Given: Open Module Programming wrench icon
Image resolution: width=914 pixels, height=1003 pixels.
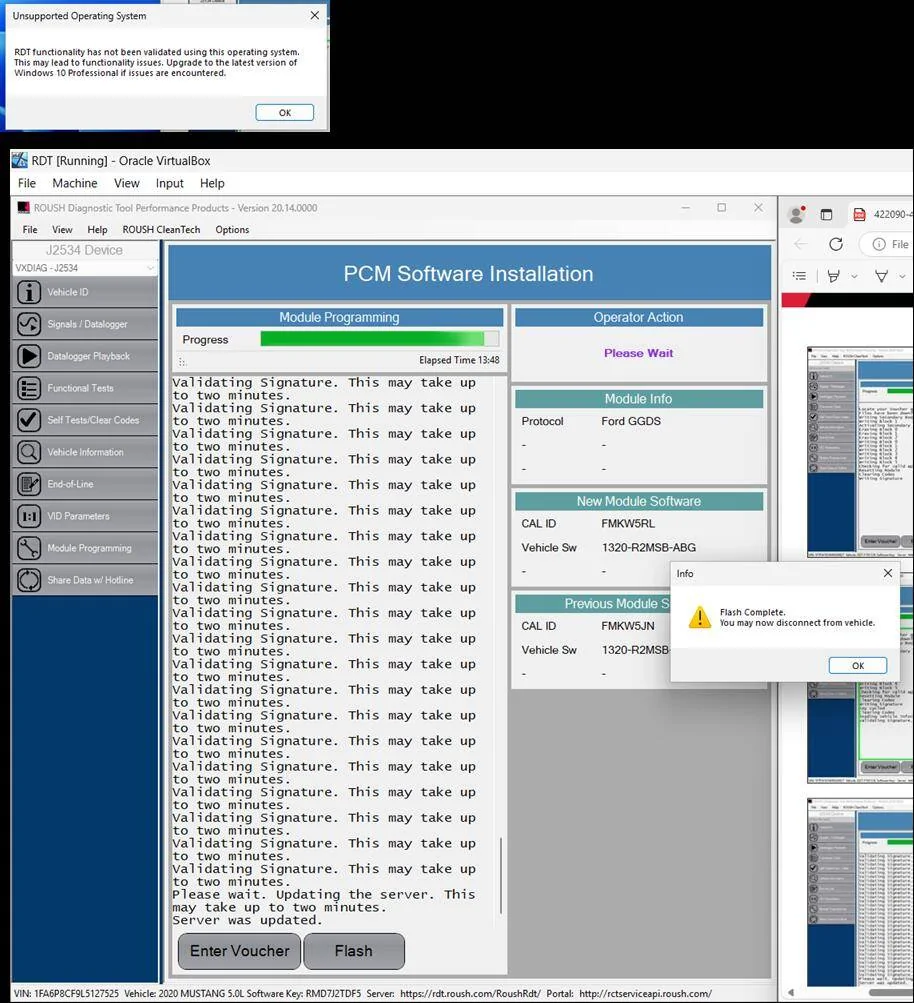Looking at the screenshot, I should pos(29,548).
